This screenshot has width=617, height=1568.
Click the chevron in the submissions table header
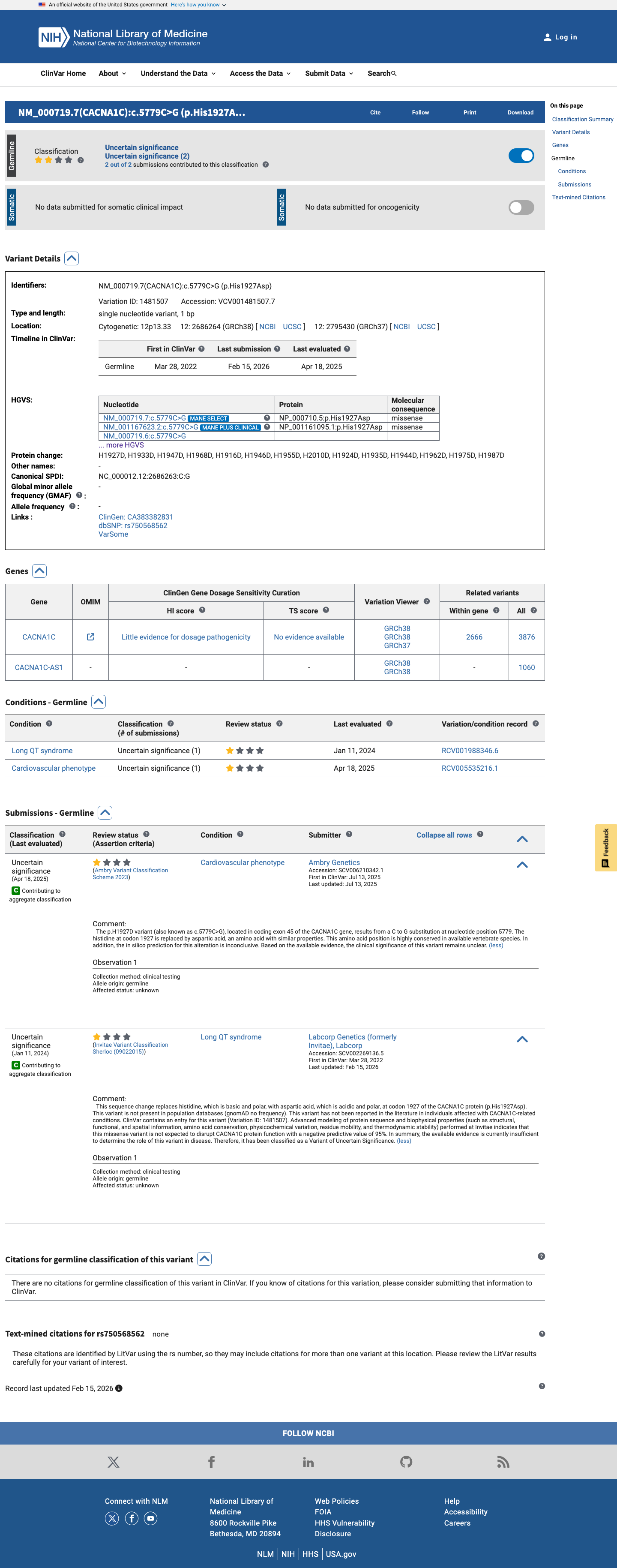point(522,839)
